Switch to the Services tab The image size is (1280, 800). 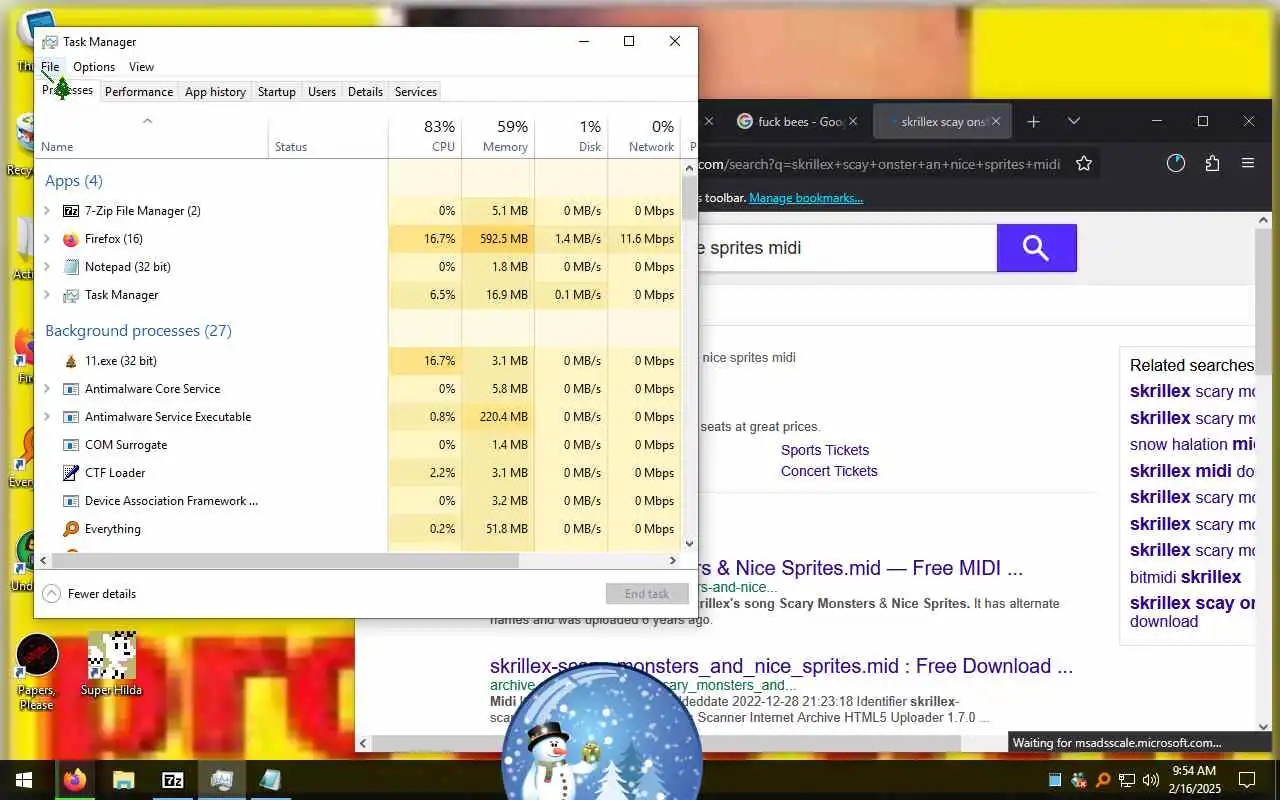click(x=416, y=91)
